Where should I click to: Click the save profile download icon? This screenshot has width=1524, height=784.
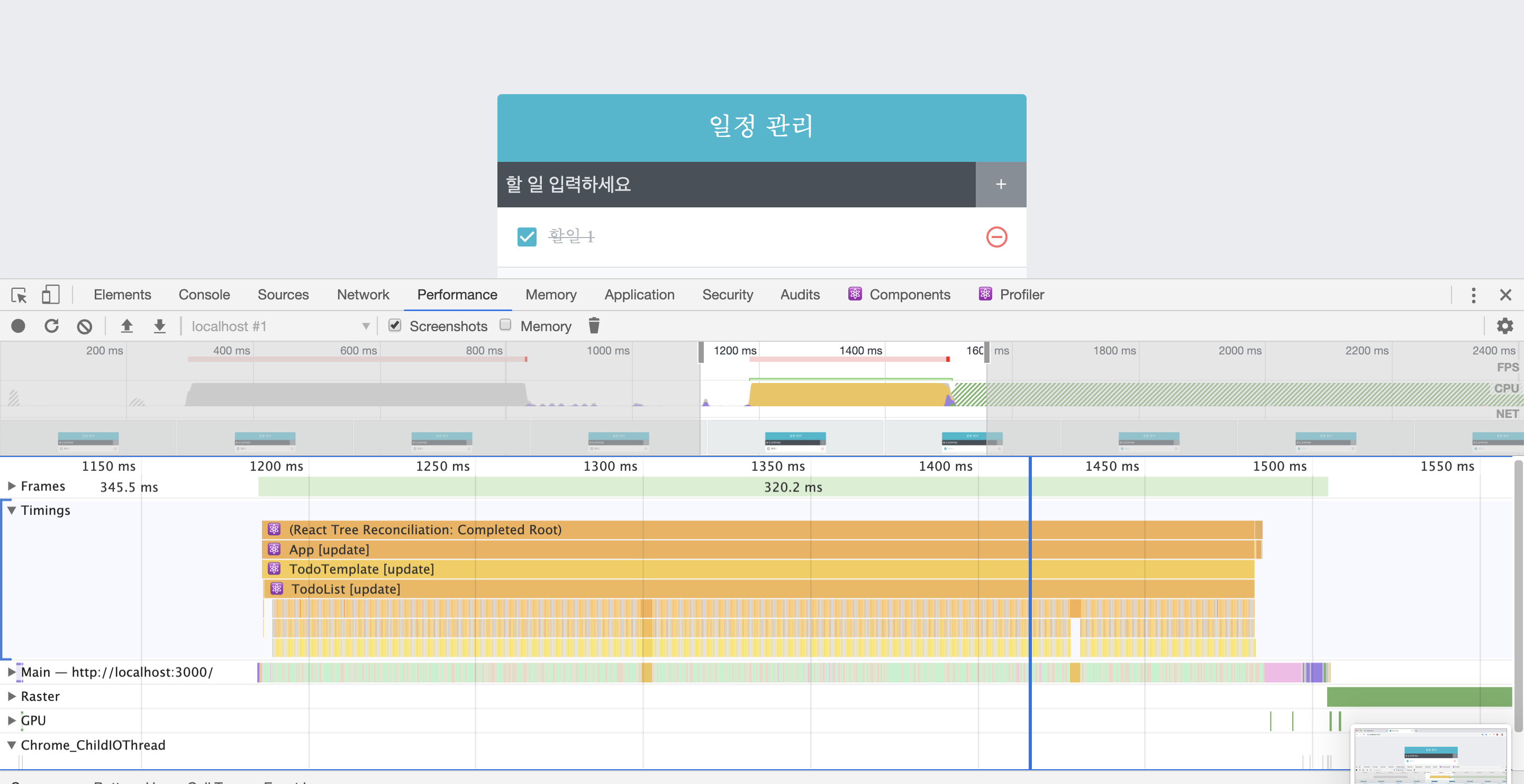pos(160,326)
